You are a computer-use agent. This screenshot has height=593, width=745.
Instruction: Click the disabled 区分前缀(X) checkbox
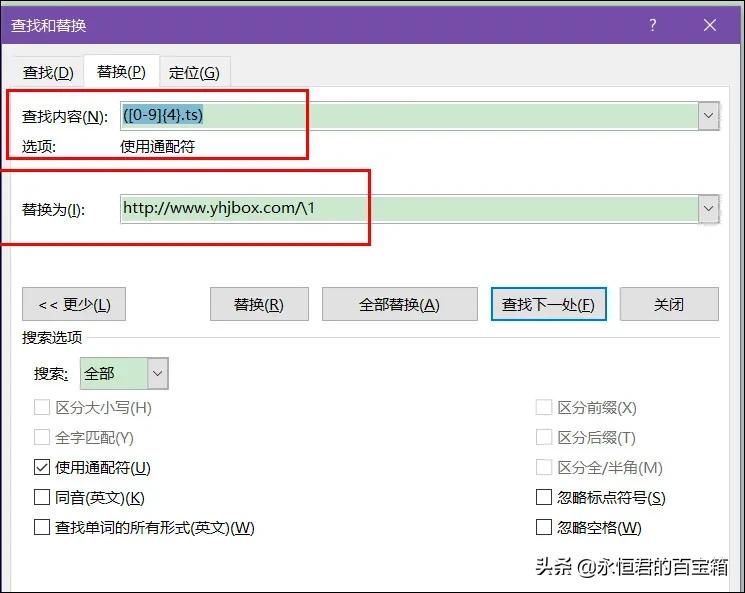(544, 407)
